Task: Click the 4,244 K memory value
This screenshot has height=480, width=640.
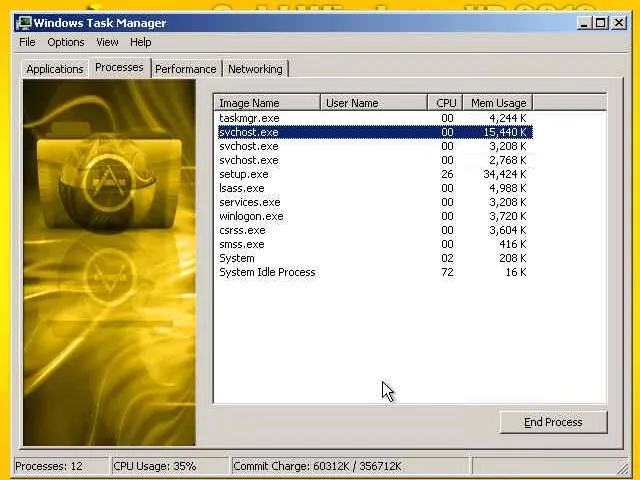Action: [508, 118]
